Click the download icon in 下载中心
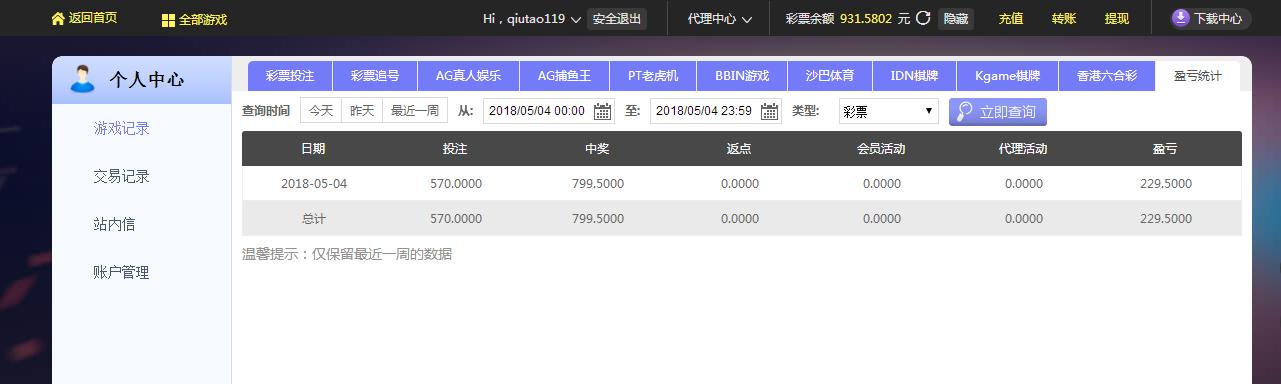The width and height of the screenshot is (1281, 384). (x=1181, y=18)
